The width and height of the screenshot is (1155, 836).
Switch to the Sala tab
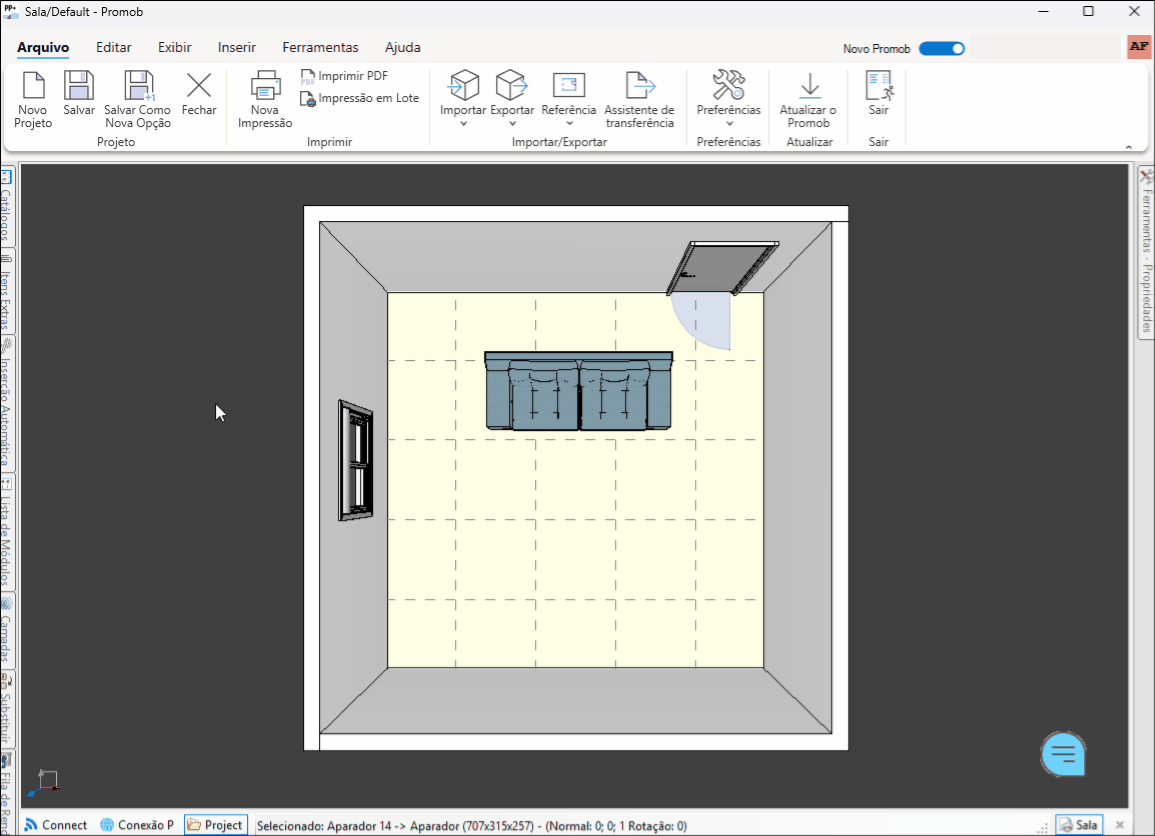pyautogui.click(x=1079, y=825)
